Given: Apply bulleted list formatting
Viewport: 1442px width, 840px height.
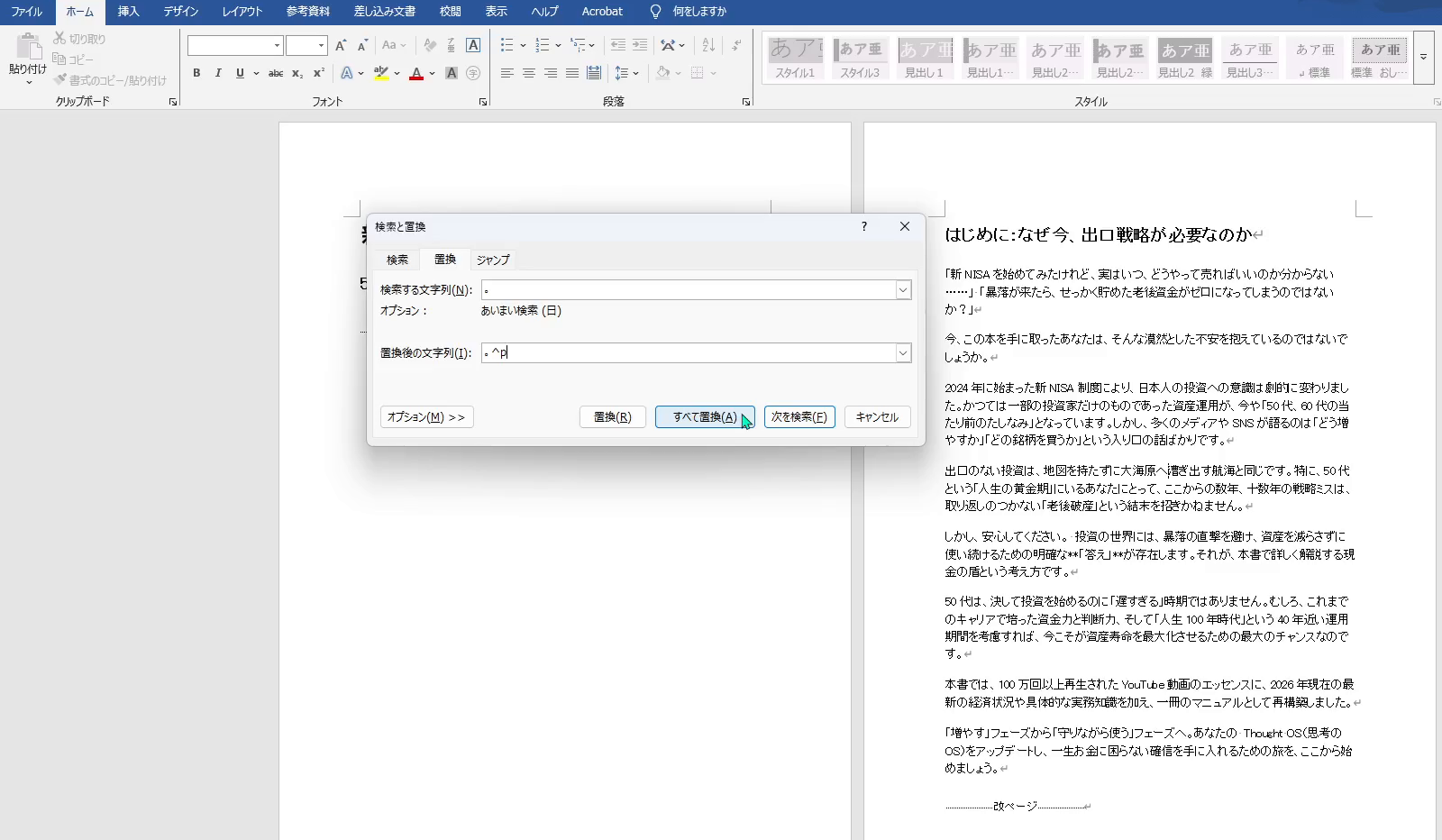Looking at the screenshot, I should [507, 45].
